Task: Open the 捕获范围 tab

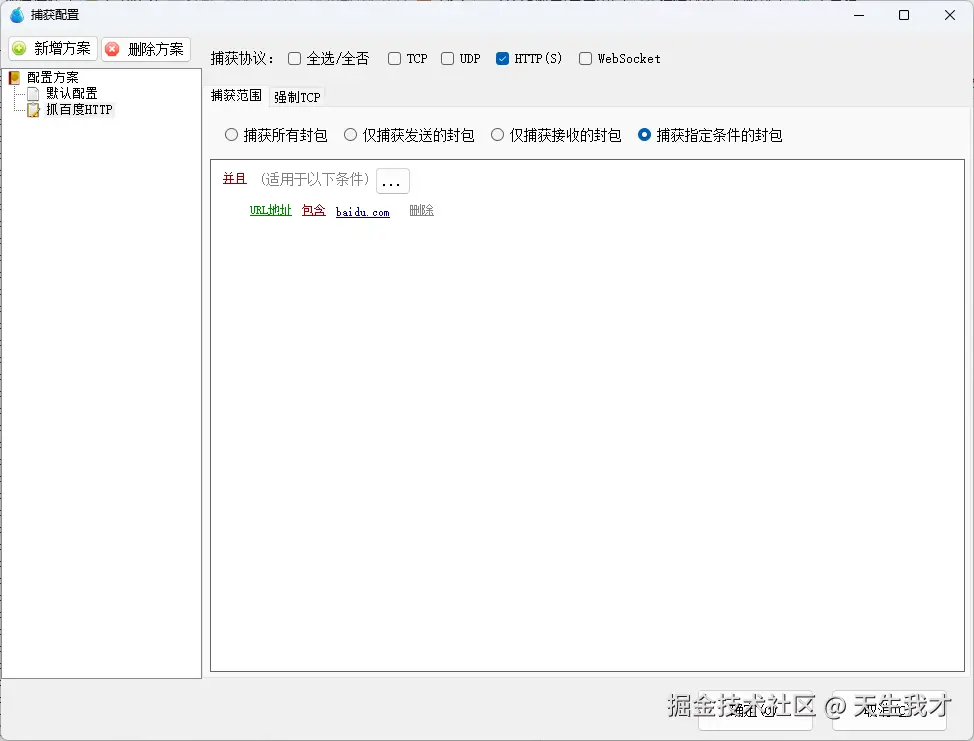Action: pos(236,96)
